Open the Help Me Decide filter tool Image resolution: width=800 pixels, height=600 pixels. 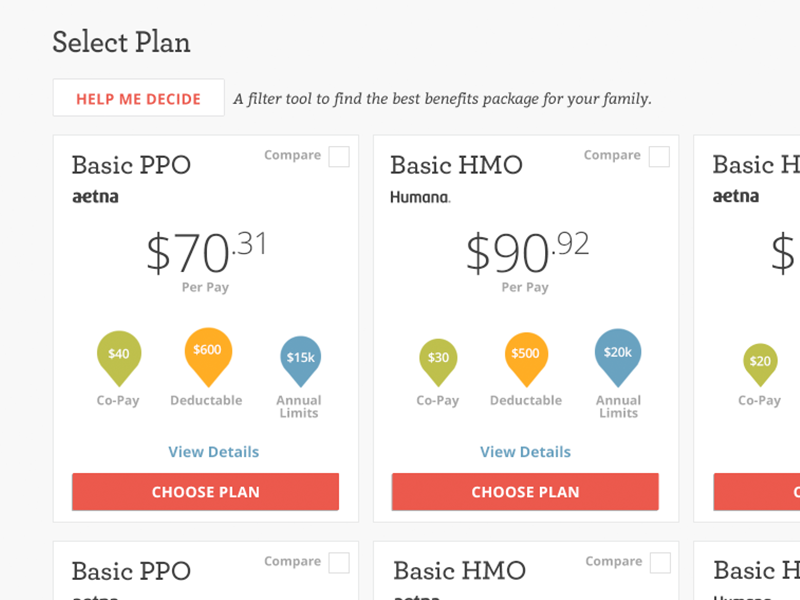[139, 97]
